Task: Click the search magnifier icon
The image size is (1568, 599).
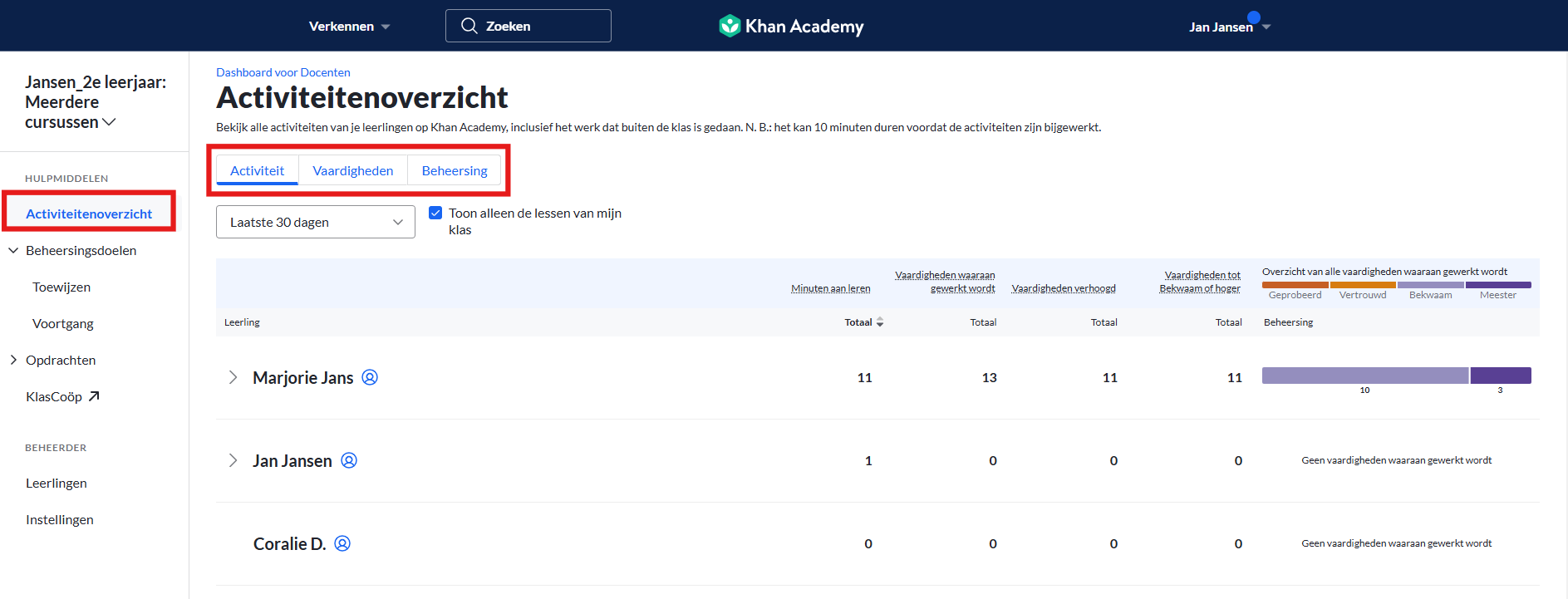Action: coord(469,26)
